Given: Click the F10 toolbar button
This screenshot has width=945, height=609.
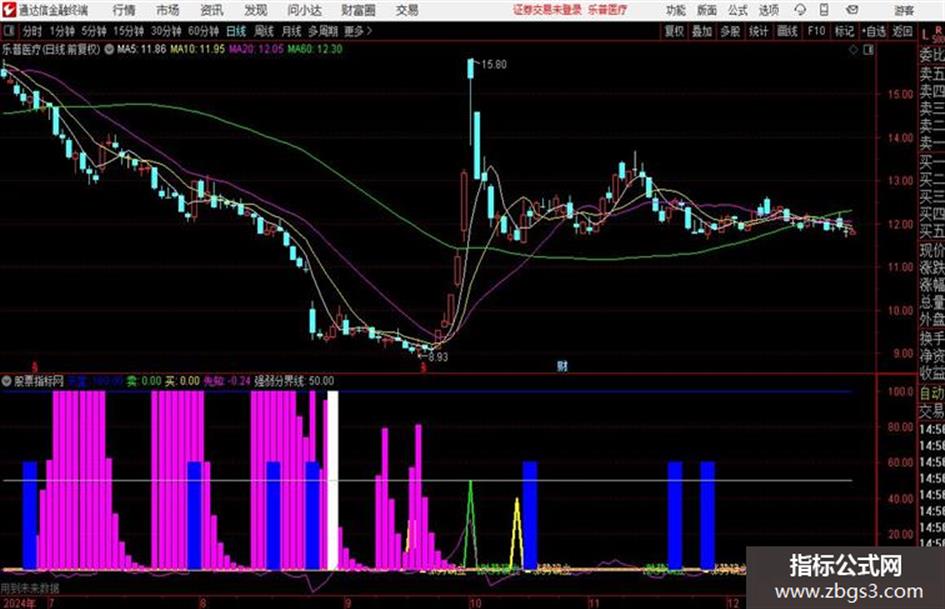Looking at the screenshot, I should pos(816,31).
